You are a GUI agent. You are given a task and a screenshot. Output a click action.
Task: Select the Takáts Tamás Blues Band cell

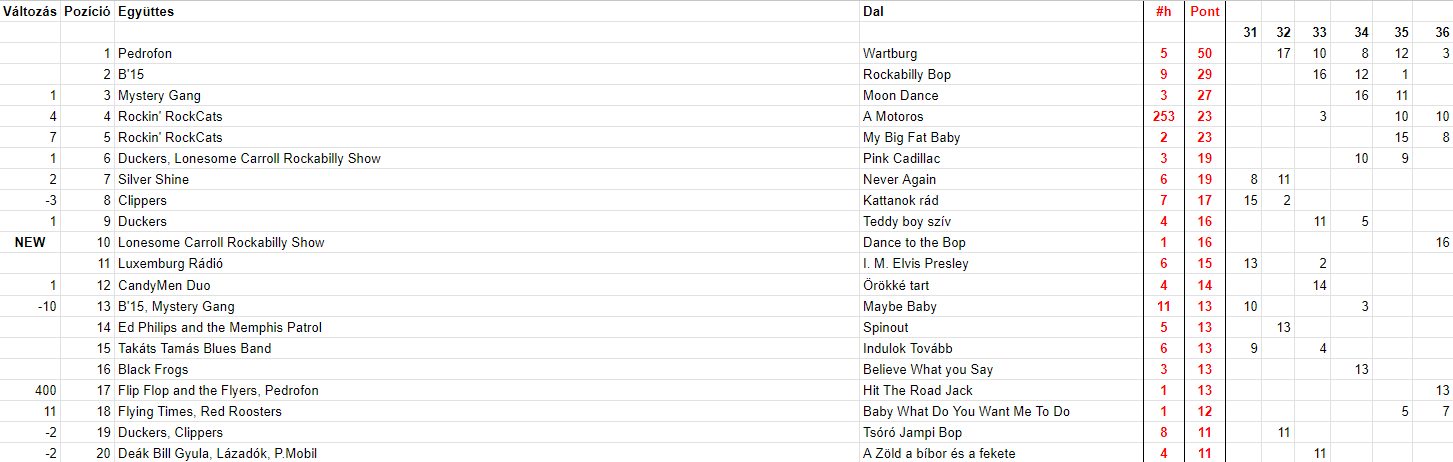tap(487, 348)
